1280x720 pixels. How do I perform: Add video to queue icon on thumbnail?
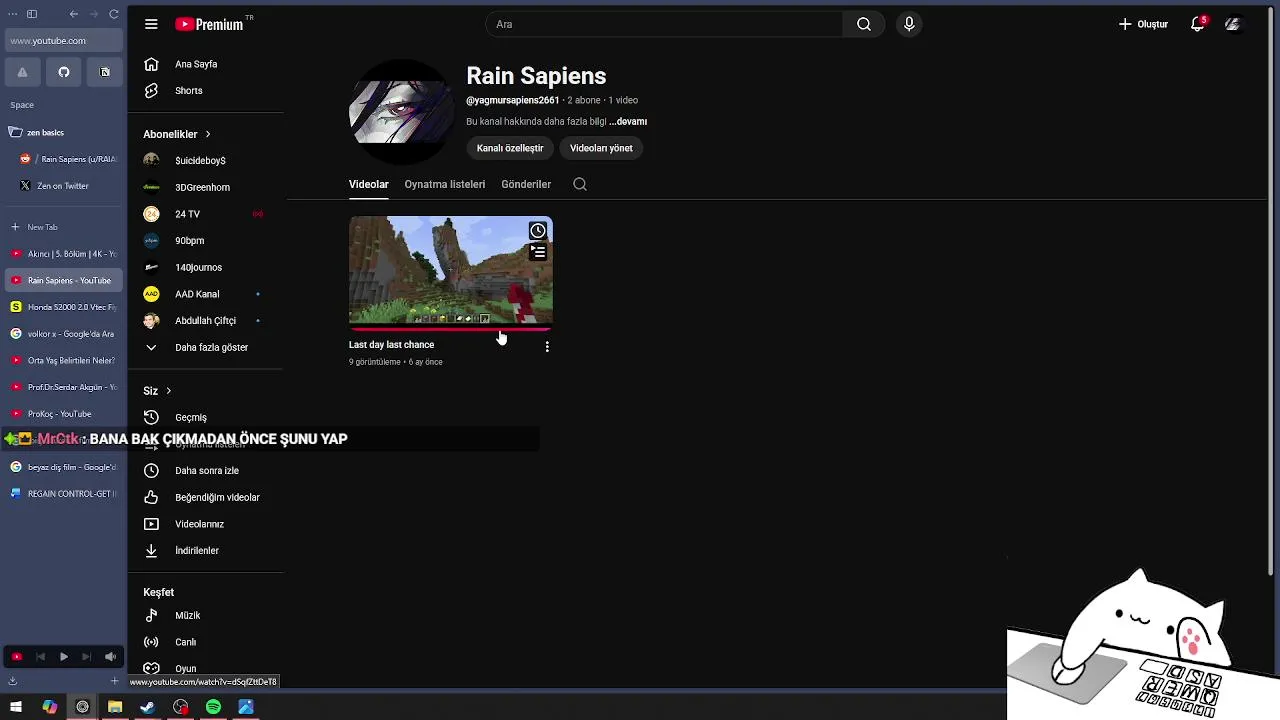(538, 252)
